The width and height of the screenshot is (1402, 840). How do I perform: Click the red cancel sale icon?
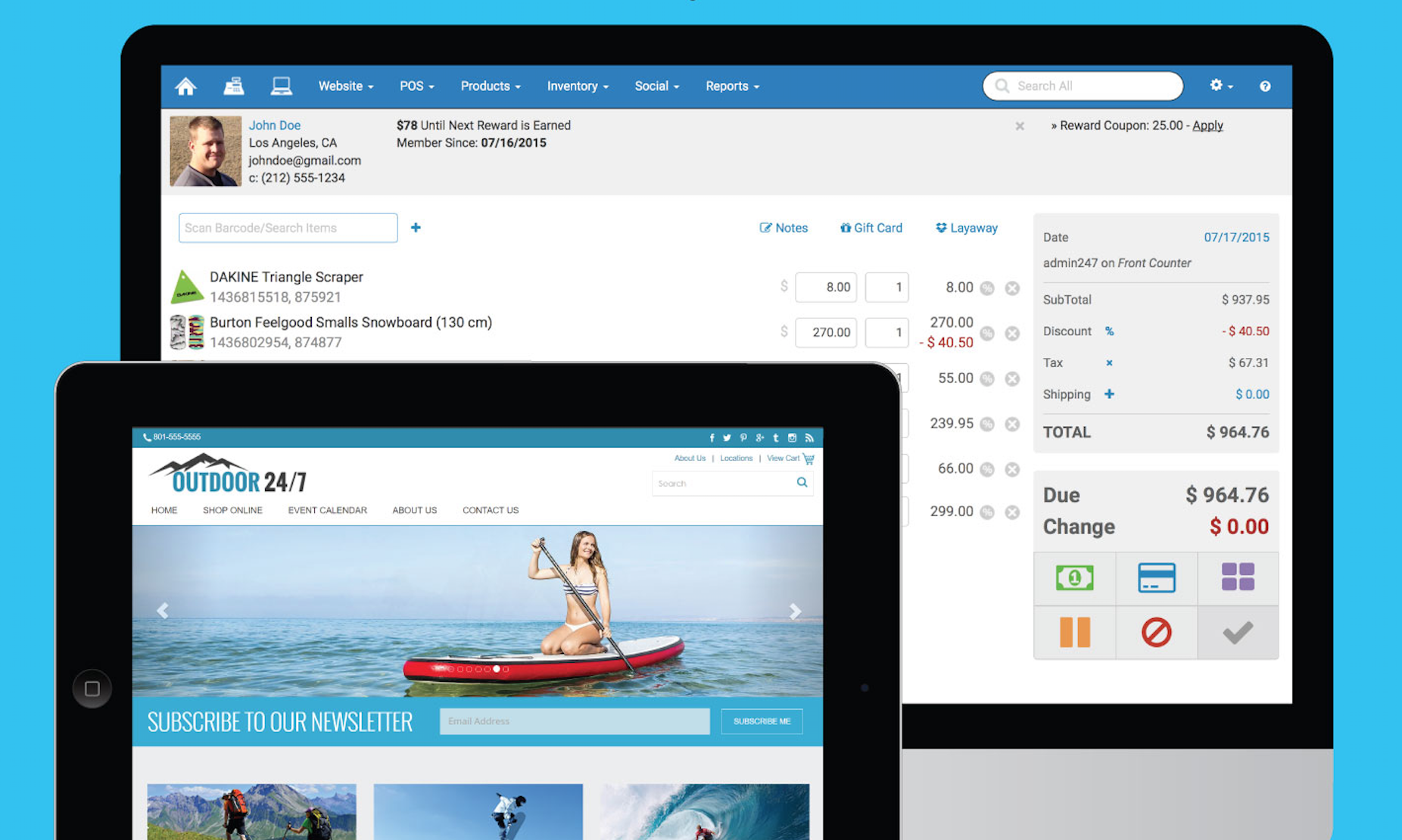[x=1156, y=632]
